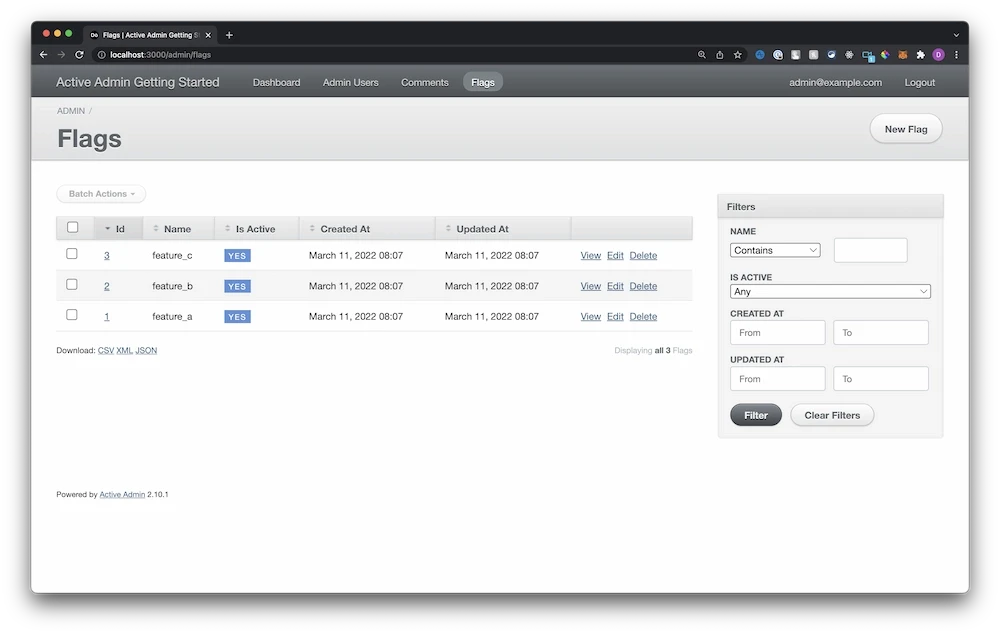Select all rows with the header checkbox
This screenshot has height=634, width=1000.
(x=72, y=227)
